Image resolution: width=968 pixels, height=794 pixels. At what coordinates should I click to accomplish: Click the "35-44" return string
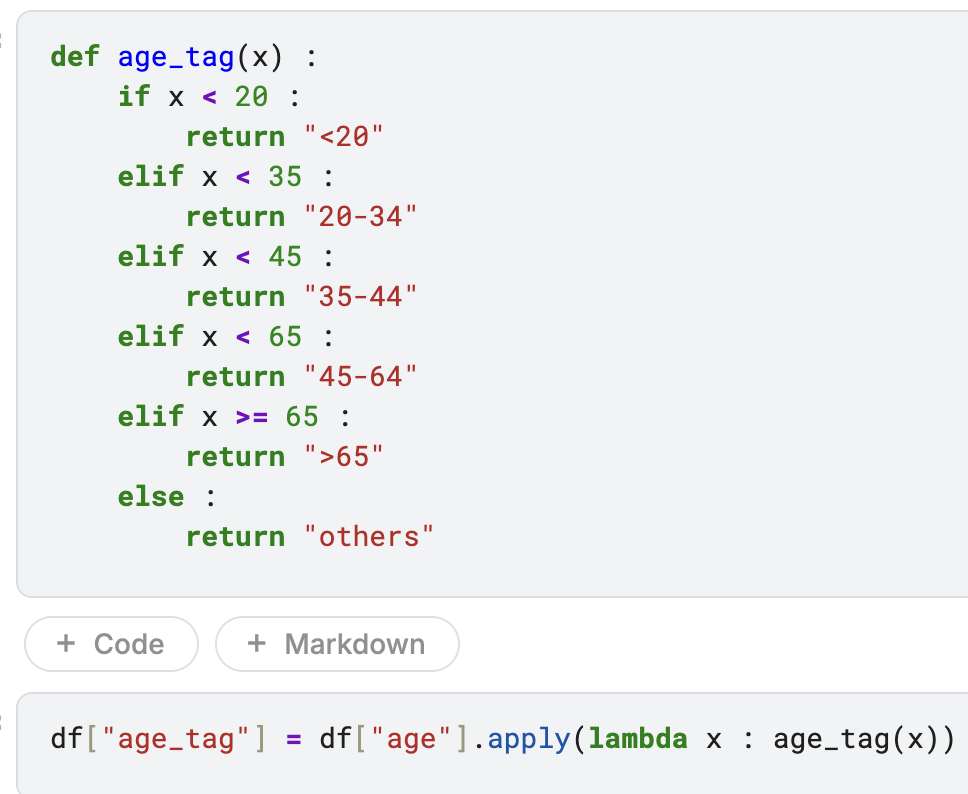point(361,296)
